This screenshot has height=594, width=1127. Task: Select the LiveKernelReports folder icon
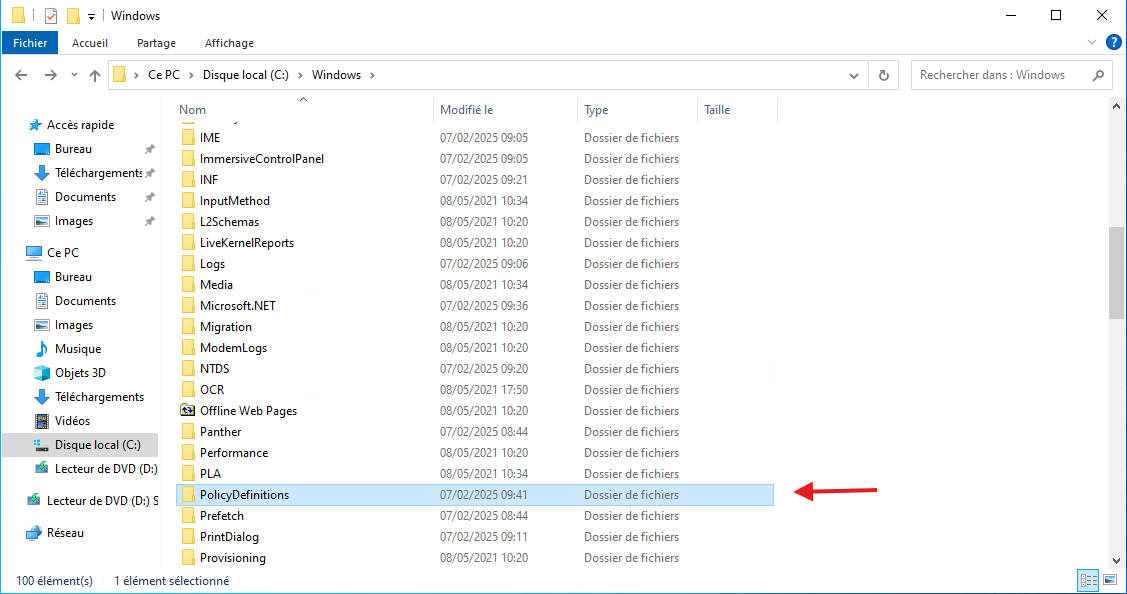pos(188,242)
